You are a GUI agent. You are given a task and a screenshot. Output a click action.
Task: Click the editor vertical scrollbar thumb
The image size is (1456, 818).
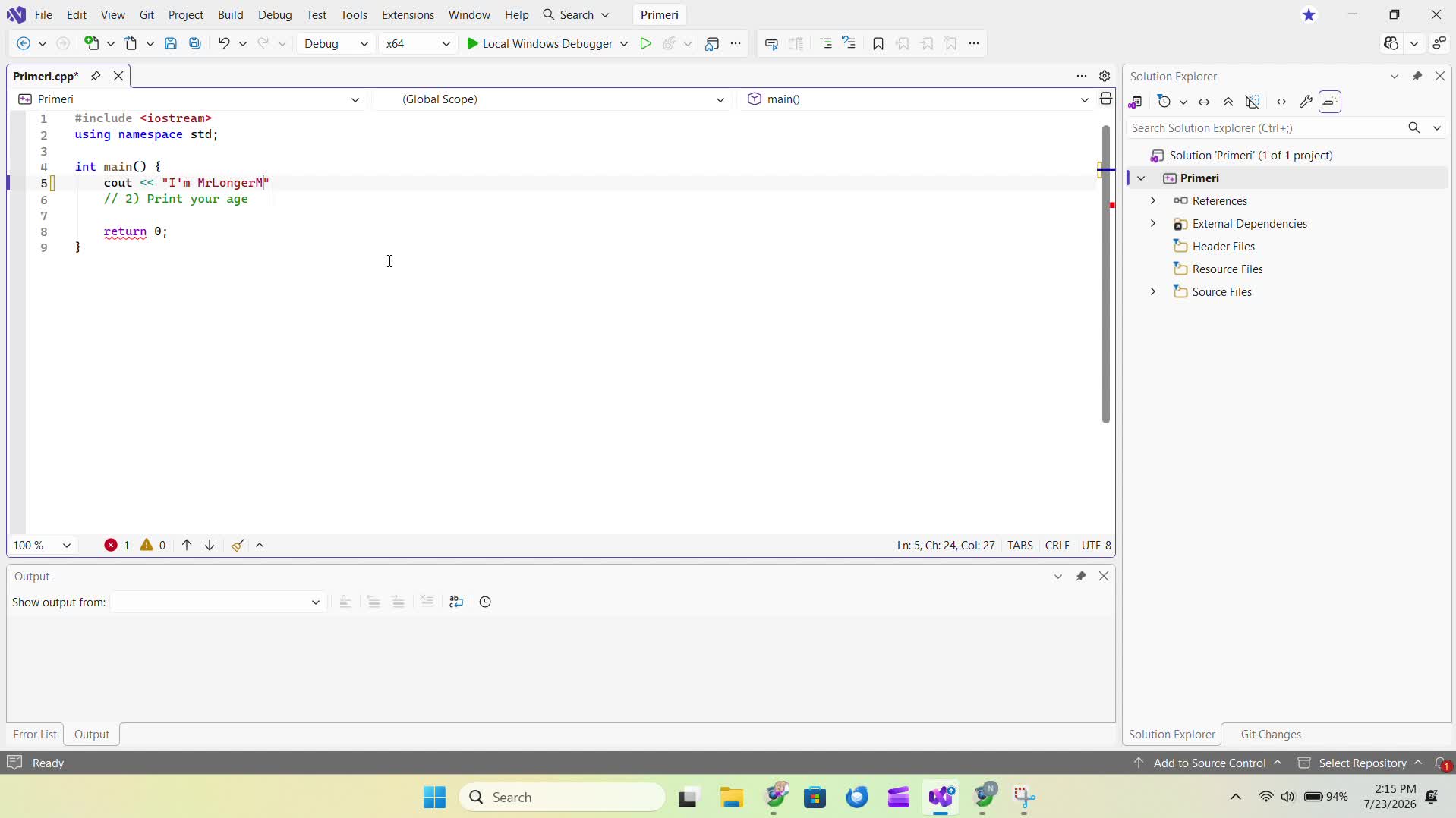click(1107, 274)
